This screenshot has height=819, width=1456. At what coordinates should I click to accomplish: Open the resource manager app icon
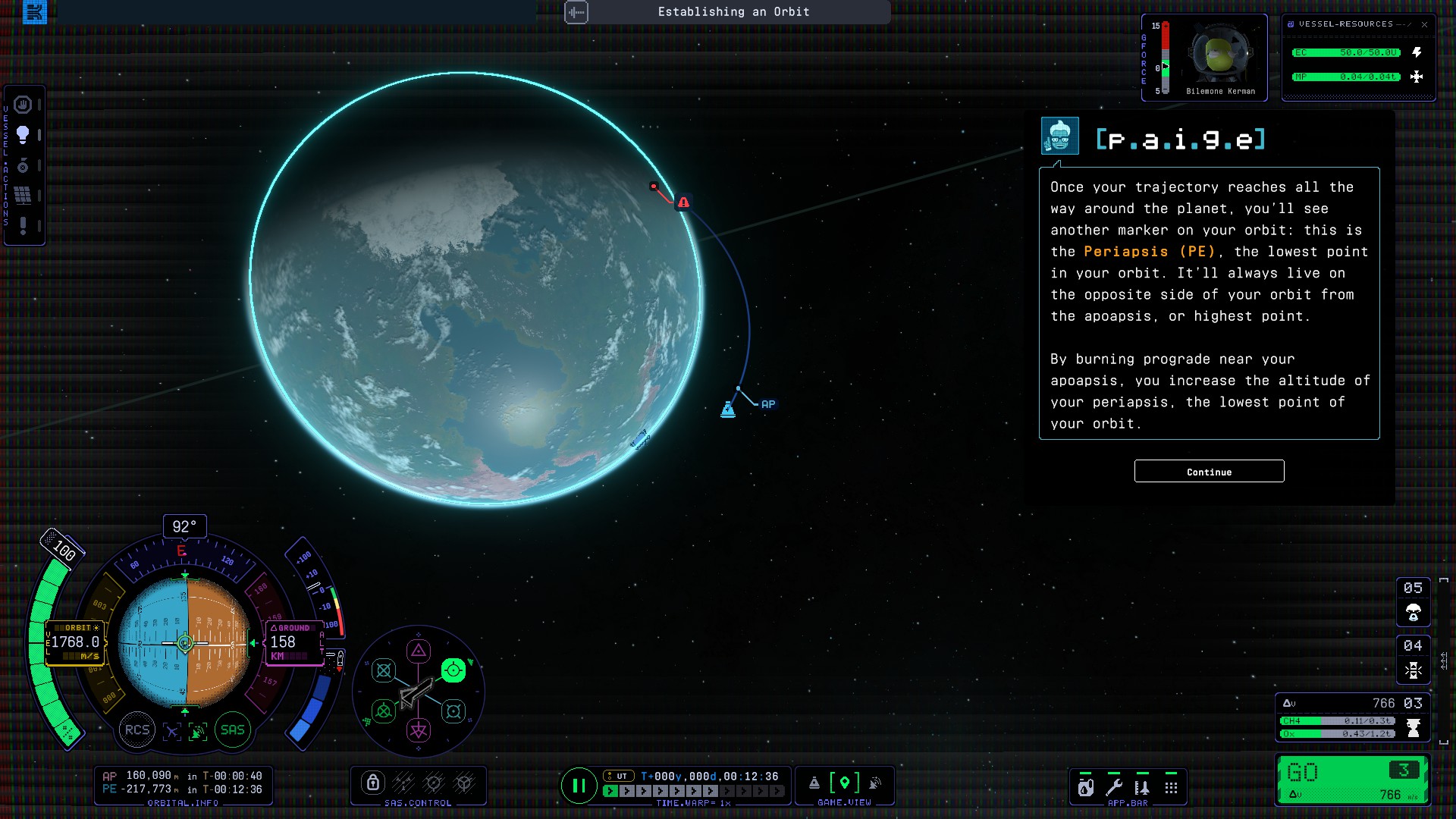(x=1086, y=787)
